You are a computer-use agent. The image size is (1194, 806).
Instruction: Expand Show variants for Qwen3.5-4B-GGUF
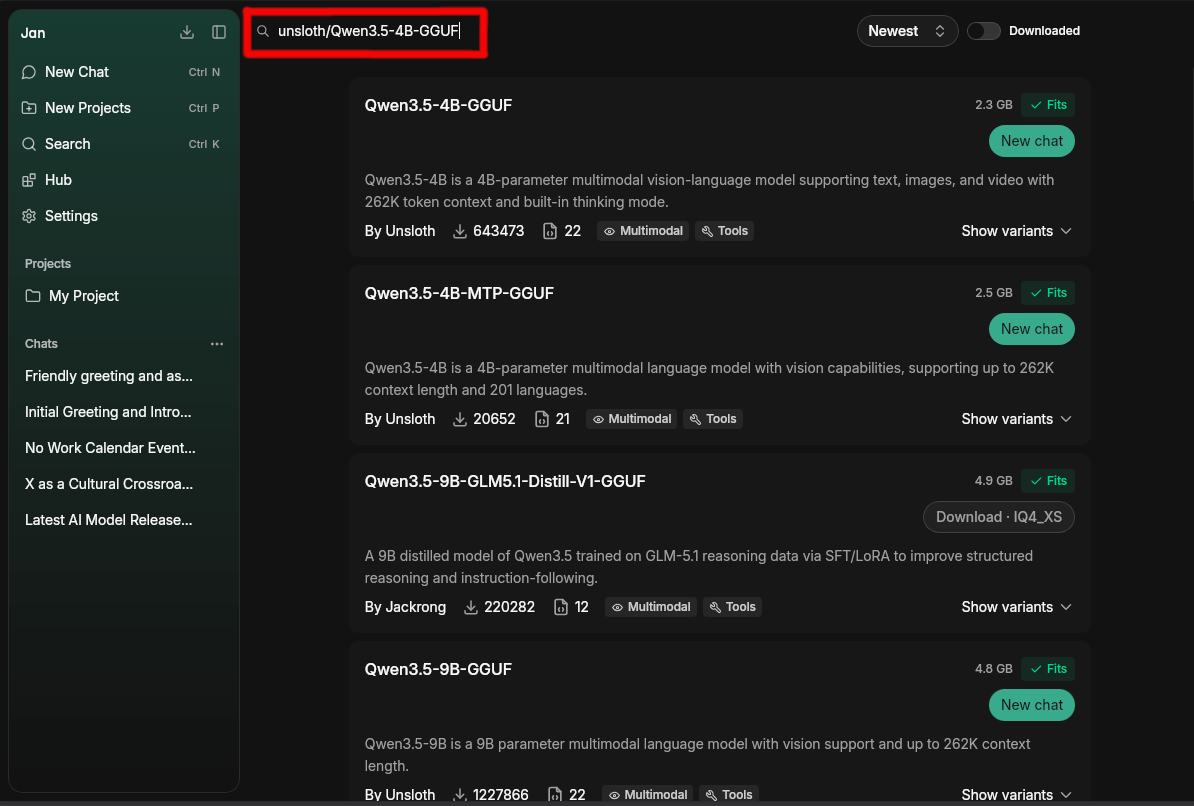[x=1016, y=231]
